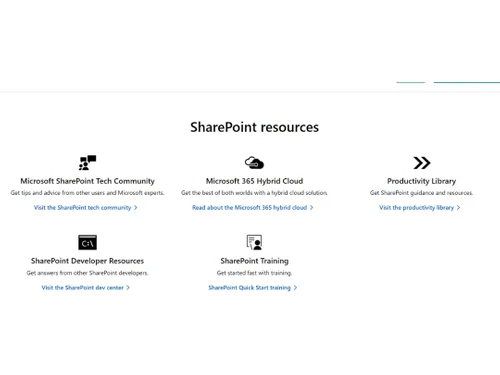Click 'Get the best of both worlds' description
The width and height of the screenshot is (500, 375).
[x=254, y=193]
